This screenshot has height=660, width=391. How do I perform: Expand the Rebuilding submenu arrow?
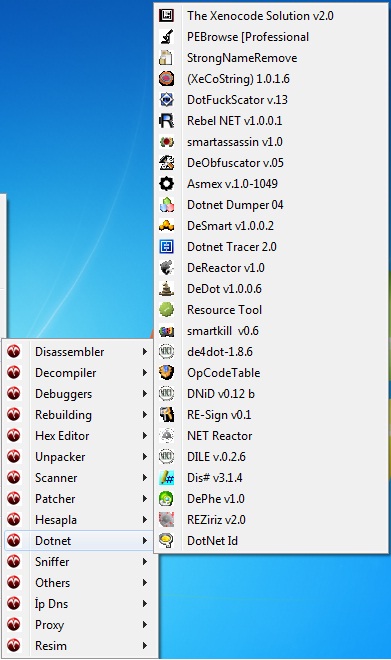145,415
